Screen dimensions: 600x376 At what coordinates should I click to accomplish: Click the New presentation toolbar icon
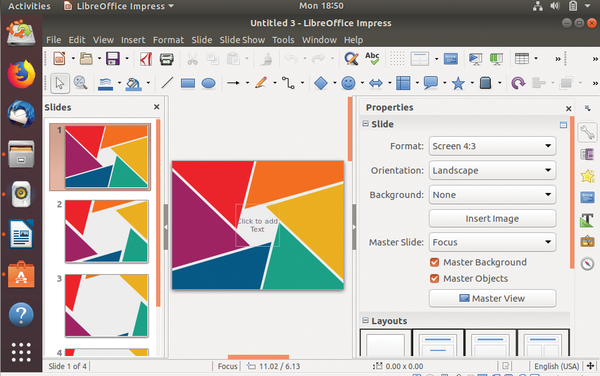tap(59, 59)
